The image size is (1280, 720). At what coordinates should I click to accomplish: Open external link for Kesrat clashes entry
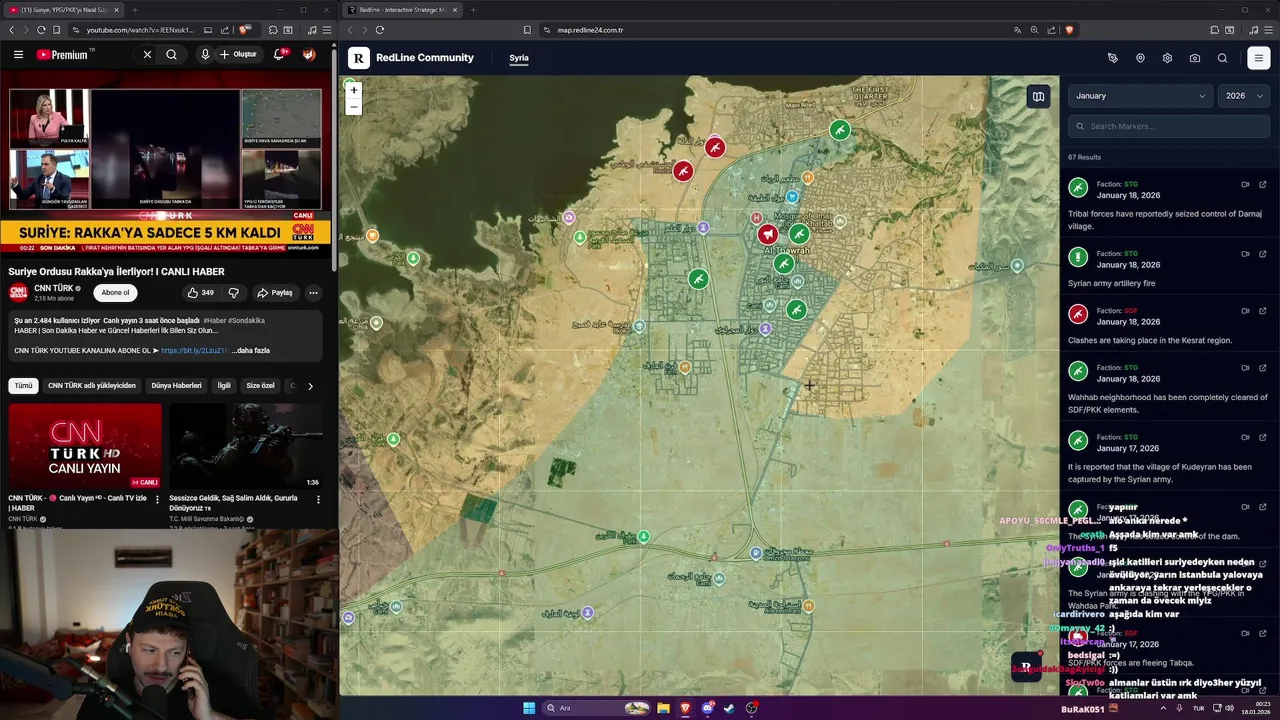[x=1263, y=311]
